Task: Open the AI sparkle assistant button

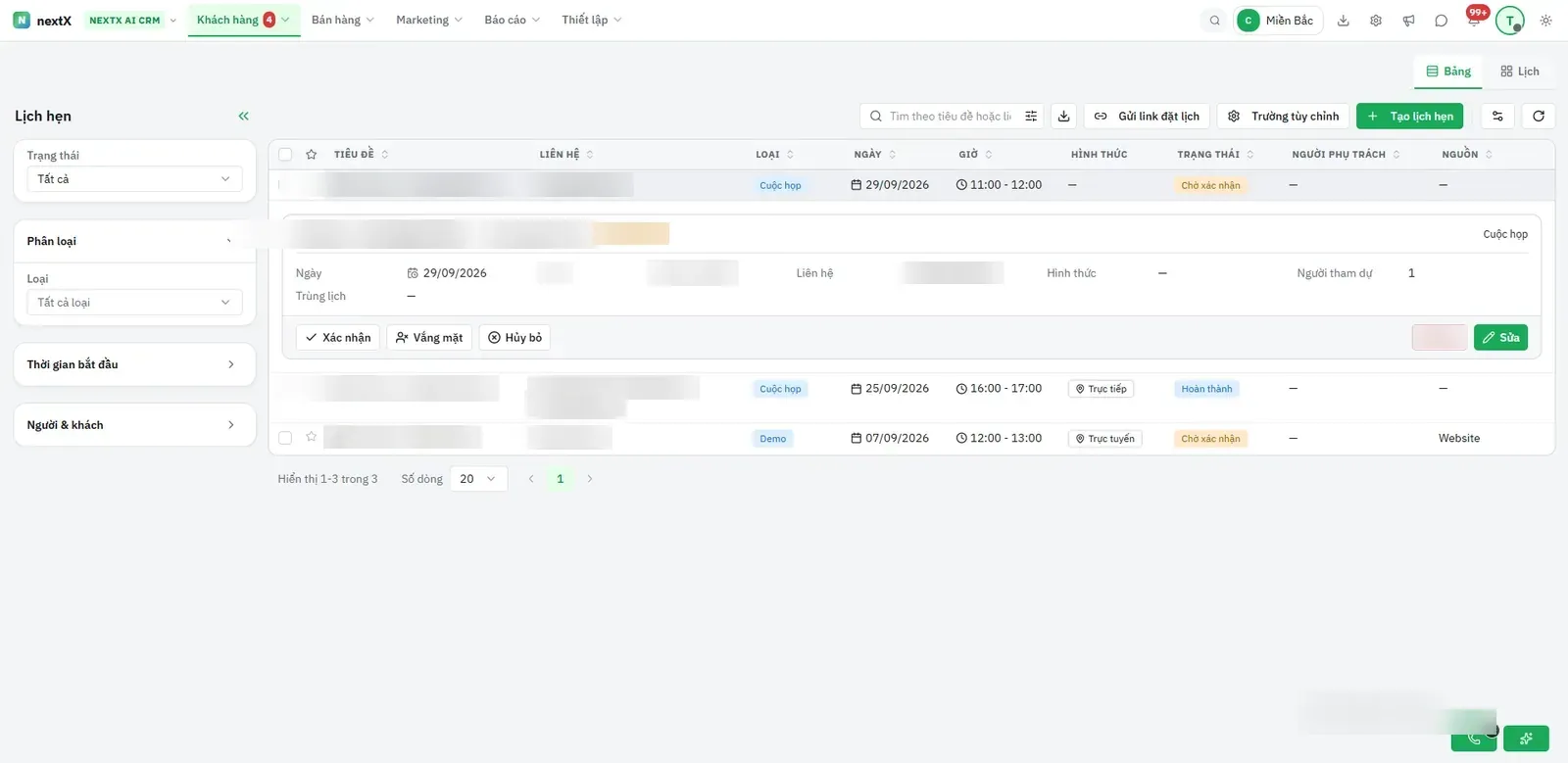Action: pos(1526,739)
